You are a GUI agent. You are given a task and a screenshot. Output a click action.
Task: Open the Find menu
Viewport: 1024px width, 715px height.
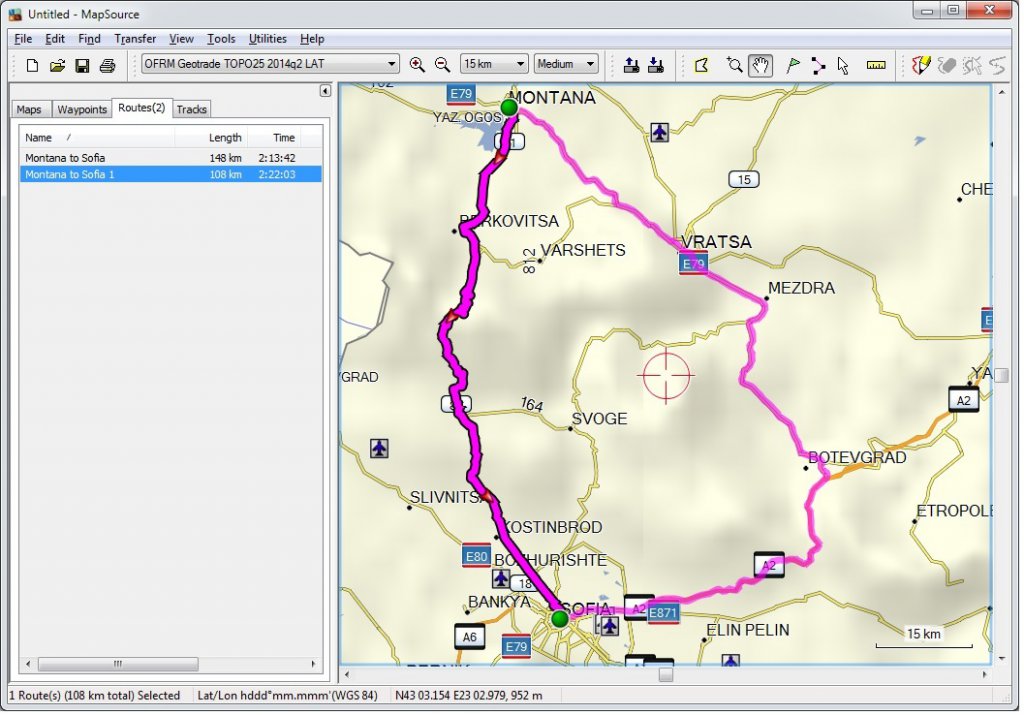point(89,39)
